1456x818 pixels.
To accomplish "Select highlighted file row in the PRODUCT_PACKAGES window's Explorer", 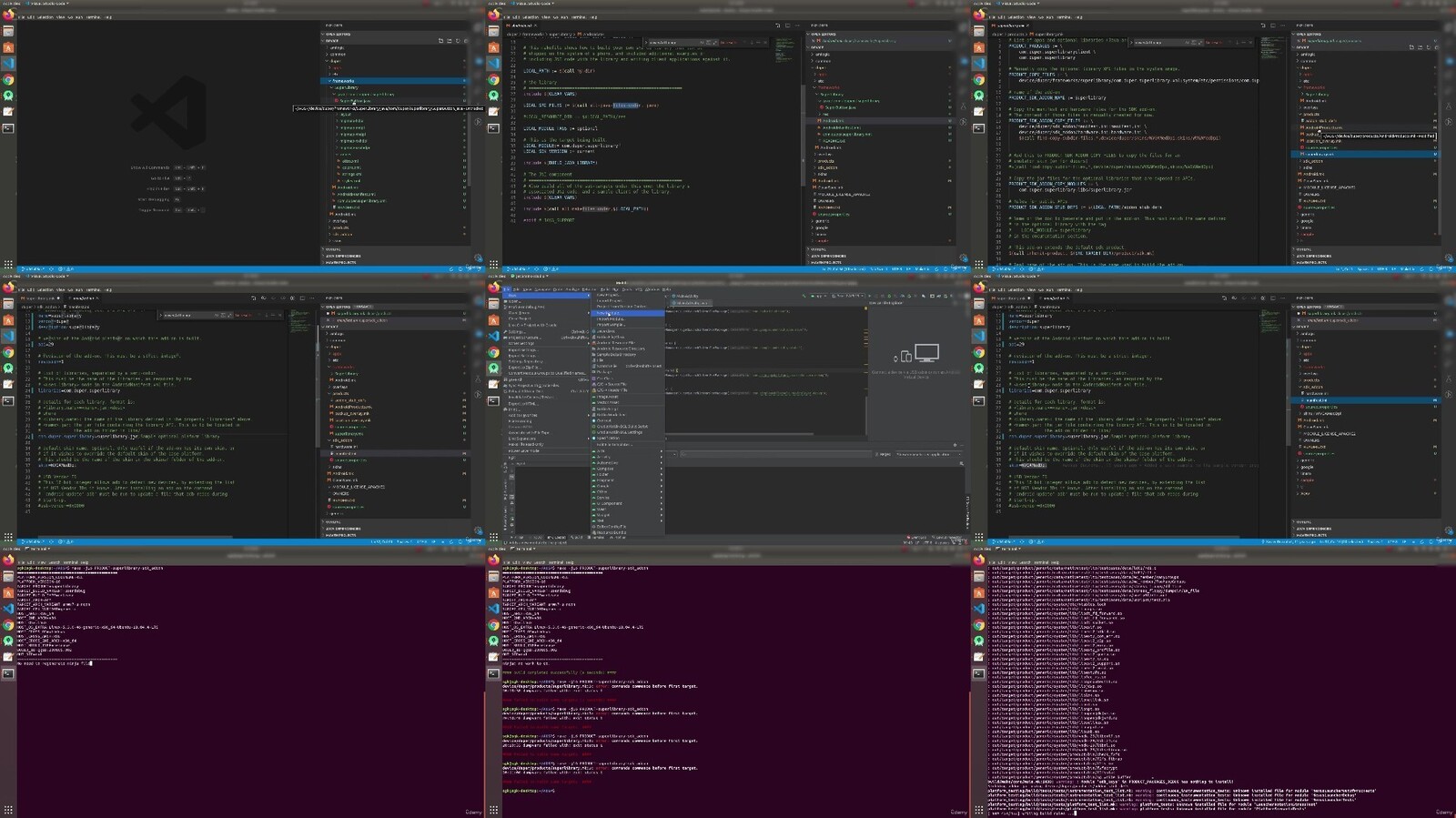I will click(1366, 154).
